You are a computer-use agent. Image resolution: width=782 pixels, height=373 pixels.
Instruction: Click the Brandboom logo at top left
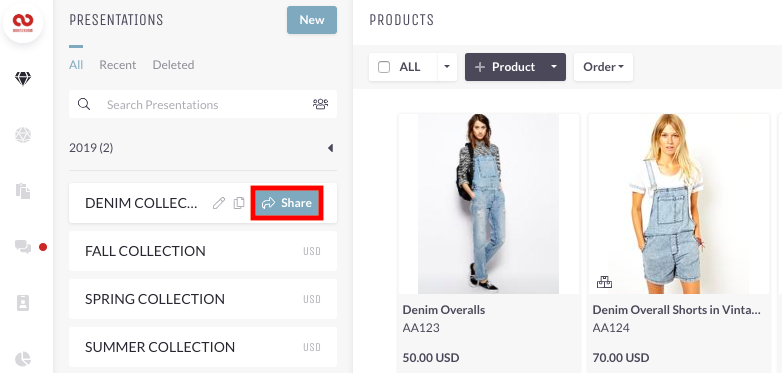tap(23, 22)
